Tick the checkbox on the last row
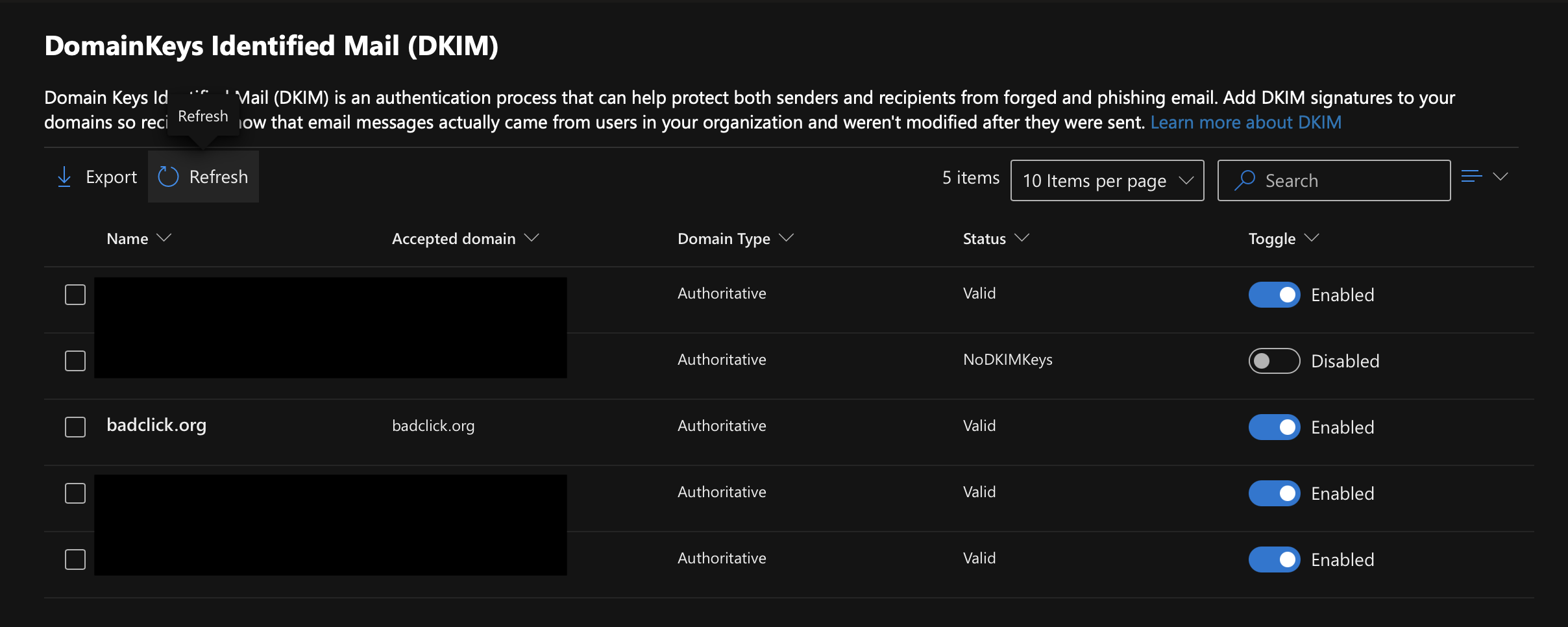The height and width of the screenshot is (627, 1568). point(75,559)
